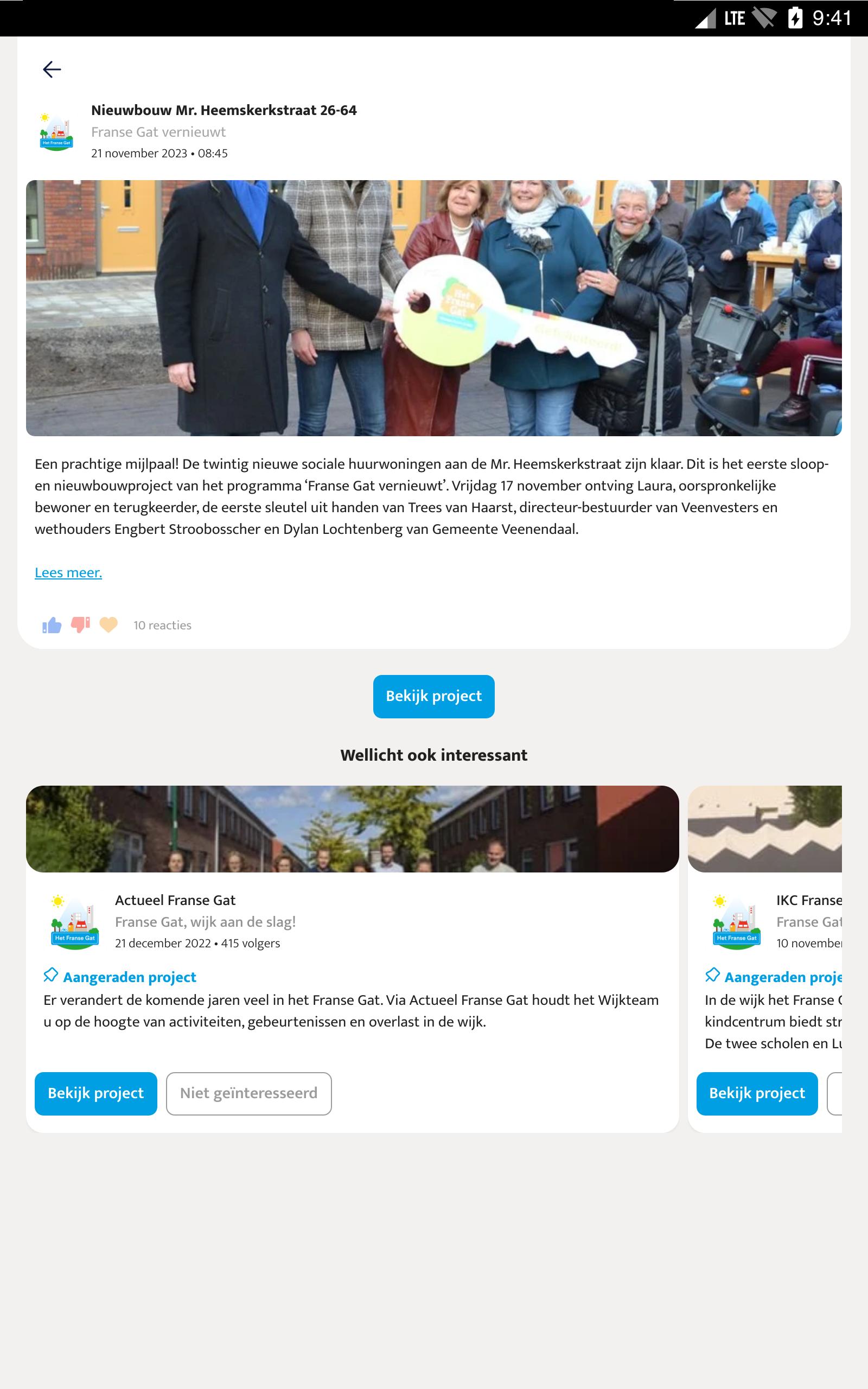View the 10 reacties count

(162, 625)
